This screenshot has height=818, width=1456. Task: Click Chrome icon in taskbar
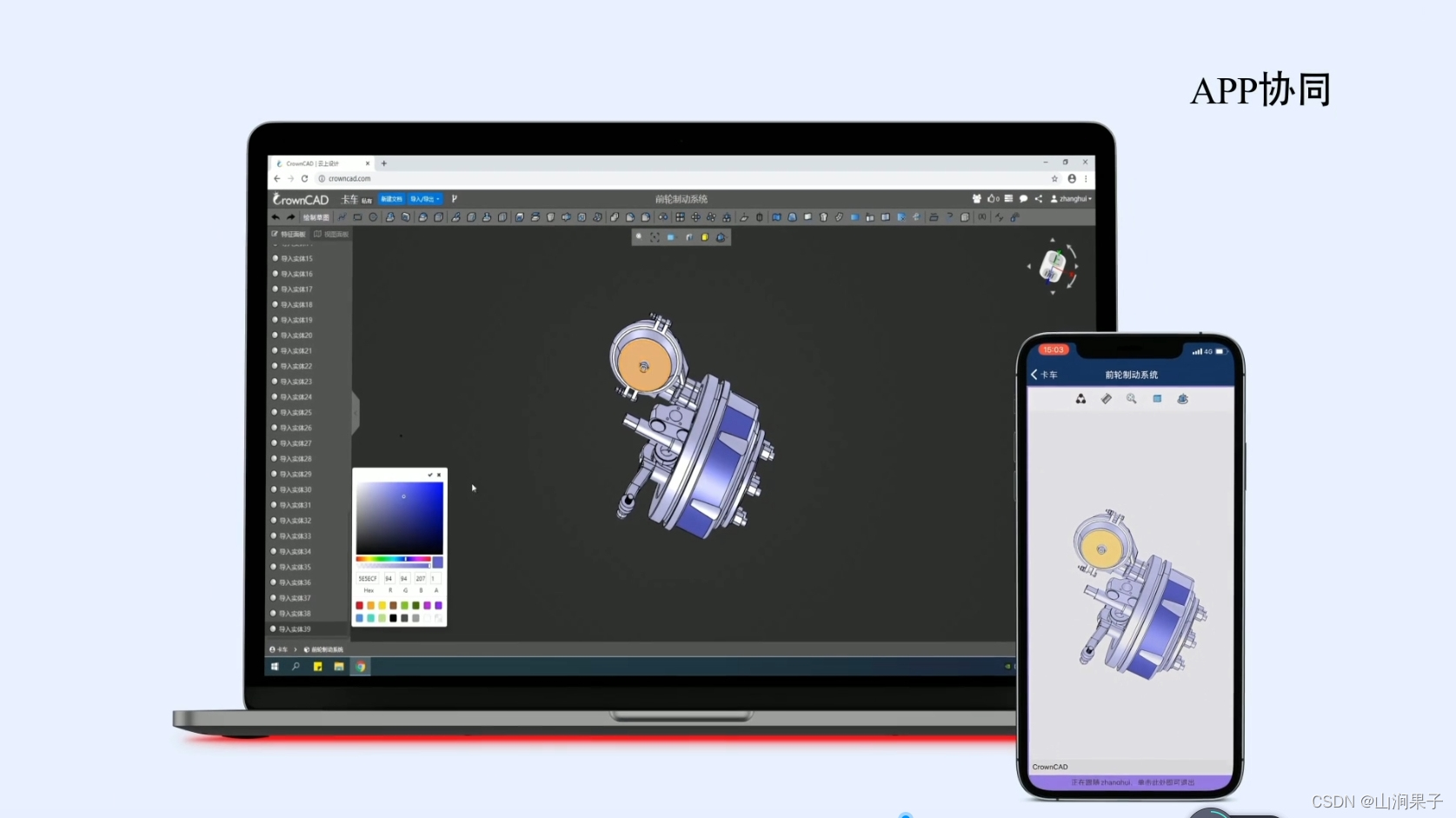click(x=361, y=667)
